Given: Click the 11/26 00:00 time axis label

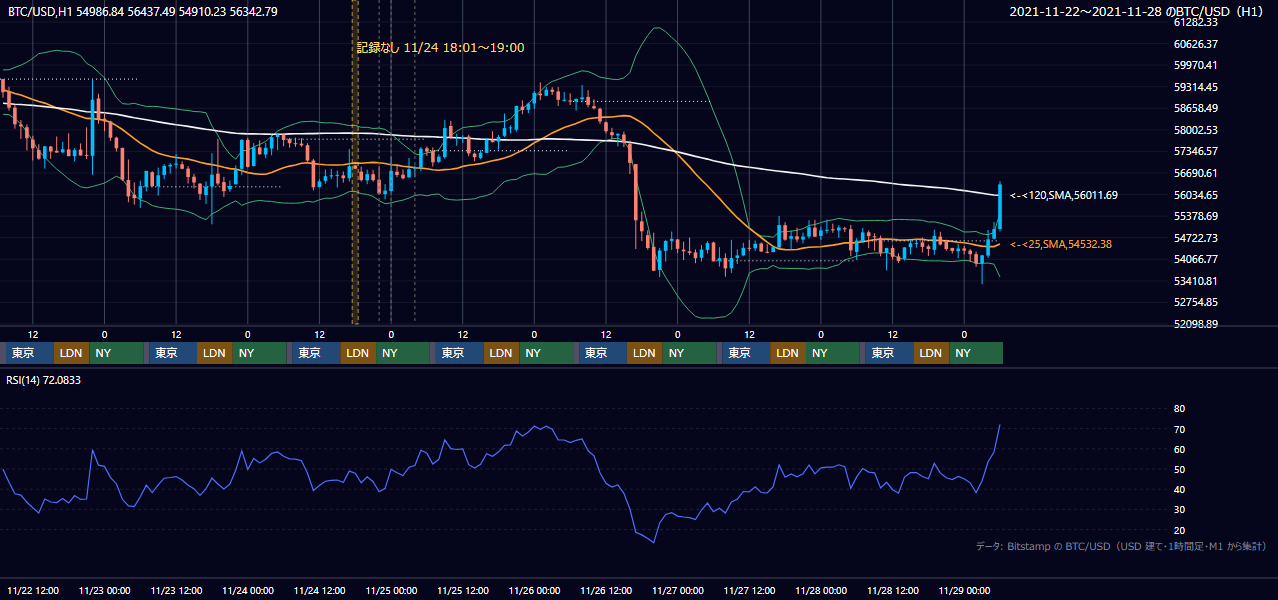Looking at the screenshot, I should pyautogui.click(x=535, y=590).
